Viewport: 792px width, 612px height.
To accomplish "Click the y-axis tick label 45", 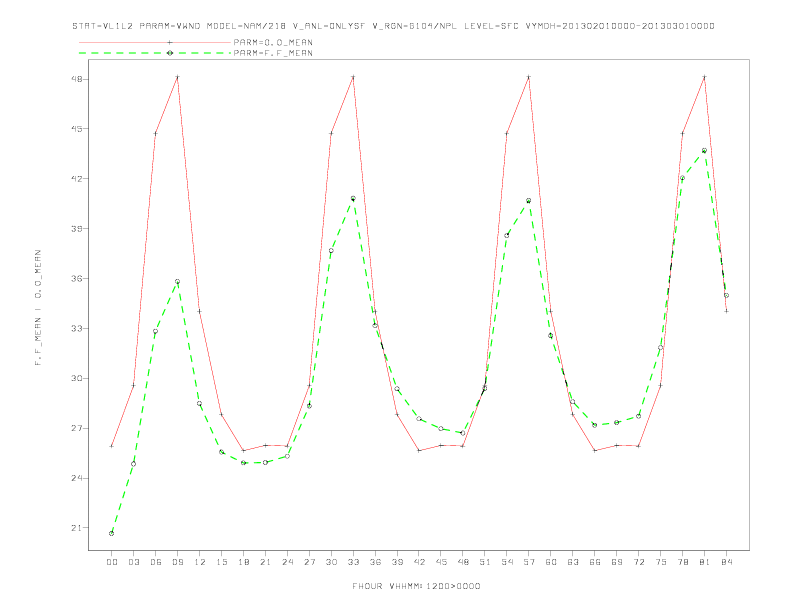I will click(x=76, y=129).
